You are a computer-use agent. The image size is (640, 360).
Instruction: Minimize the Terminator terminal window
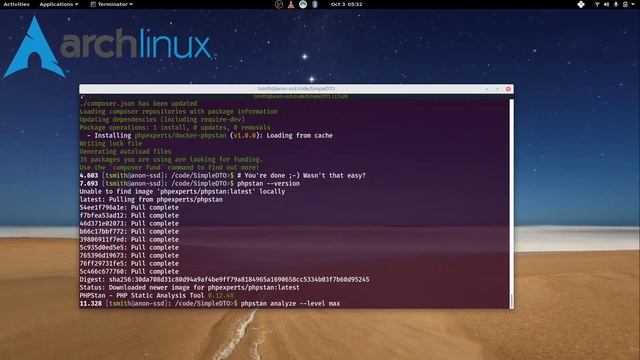tap(487, 89)
